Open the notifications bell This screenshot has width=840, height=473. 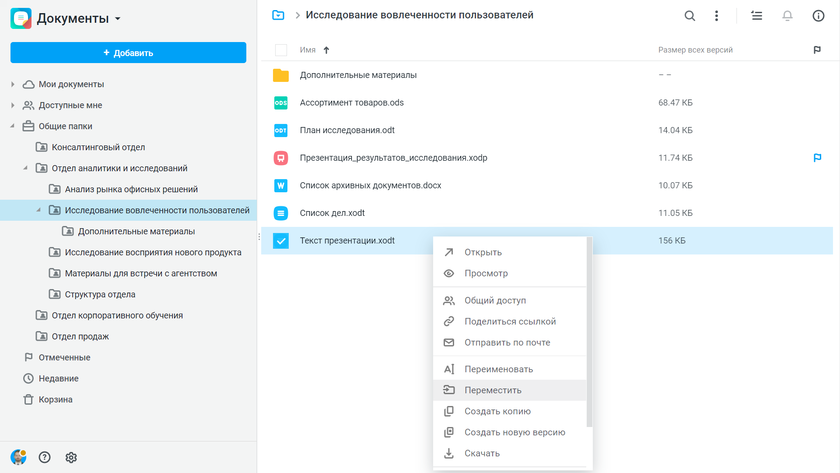point(787,16)
